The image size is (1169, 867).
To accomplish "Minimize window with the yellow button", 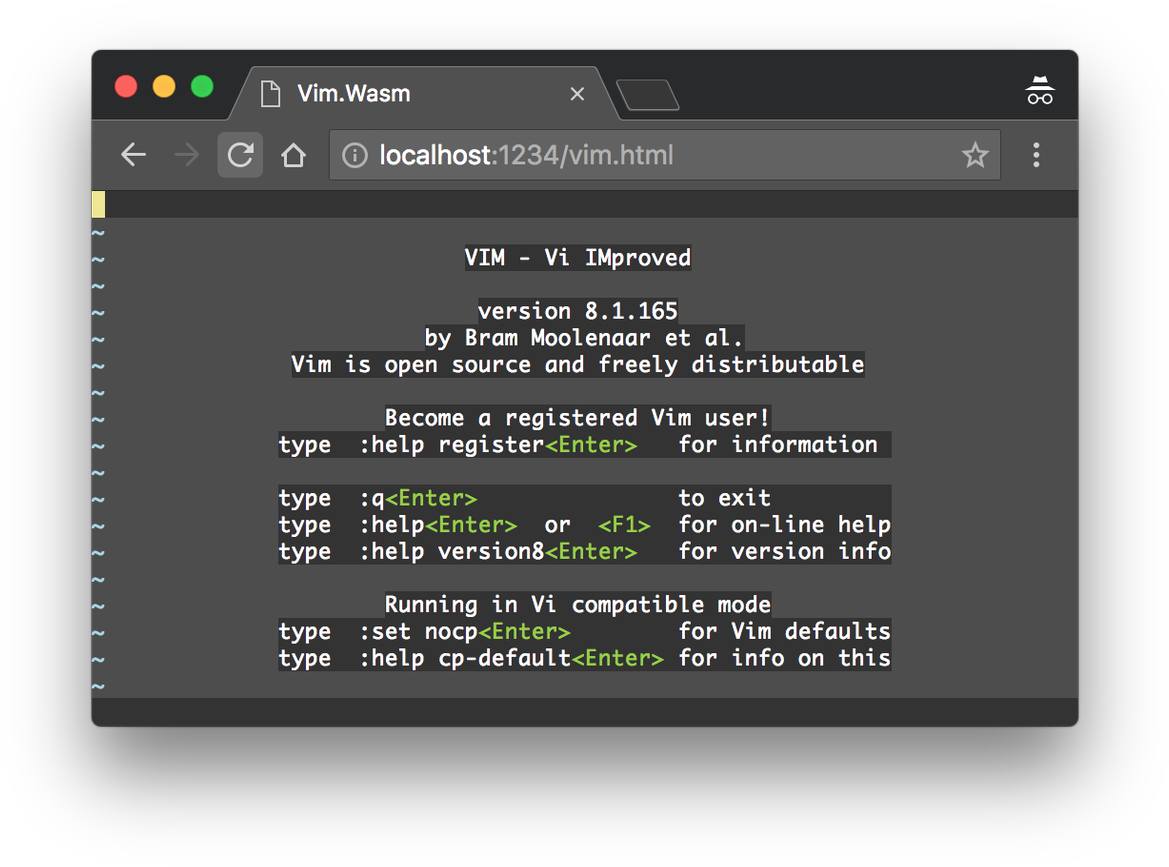I will point(164,86).
